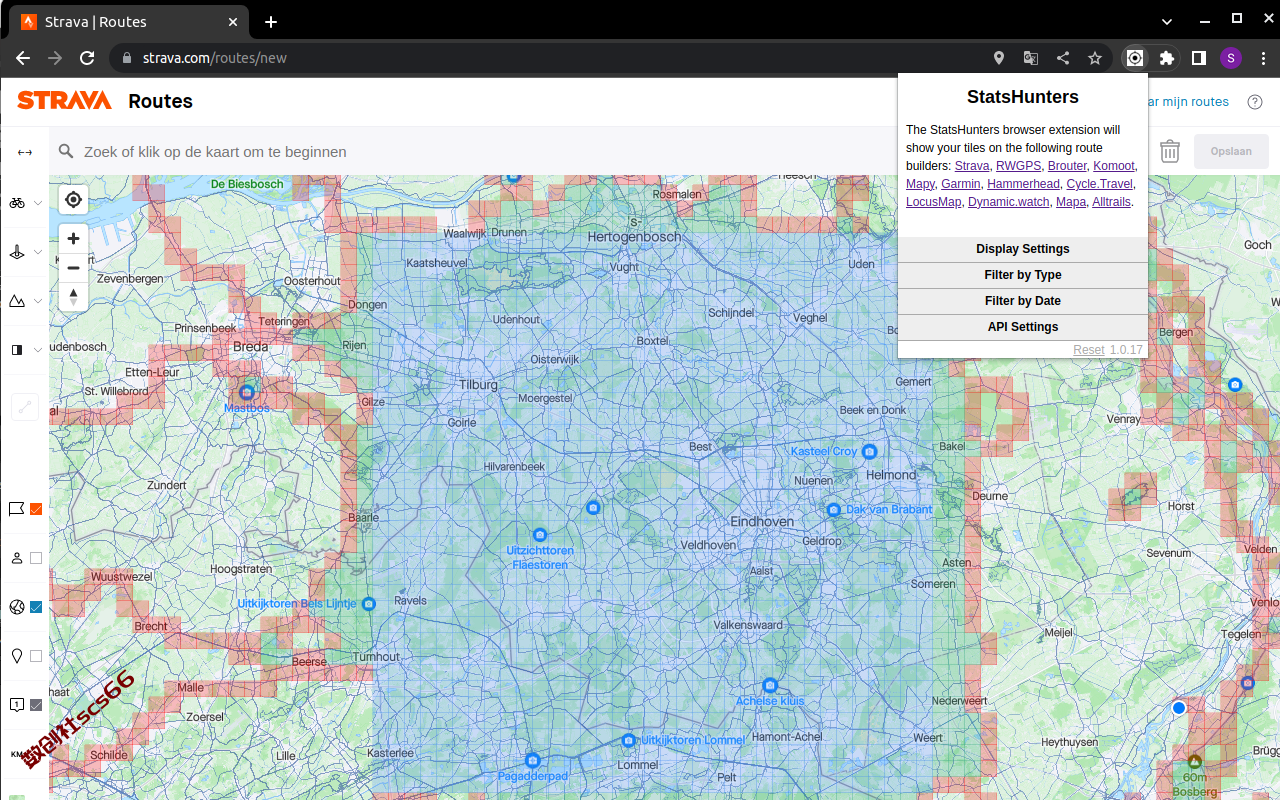Click the Achelse Kluis camera marker
The width and height of the screenshot is (1280, 800).
tap(770, 686)
